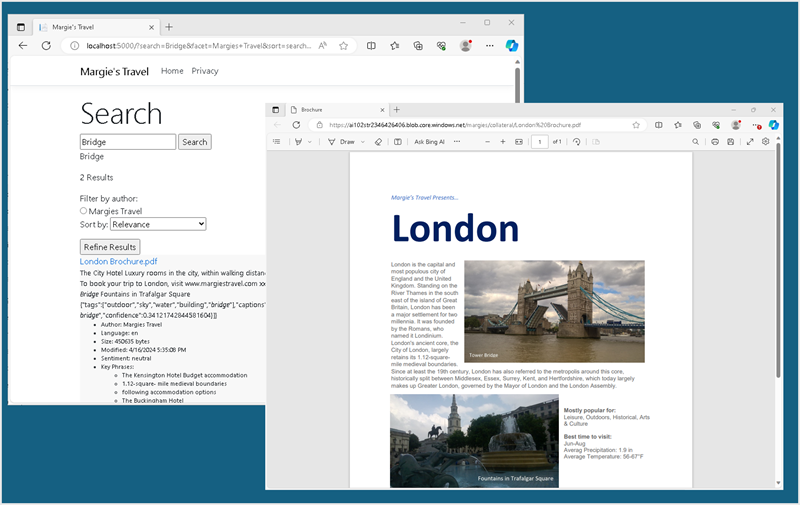Reload the Margie's Travel page

[x=46, y=46]
